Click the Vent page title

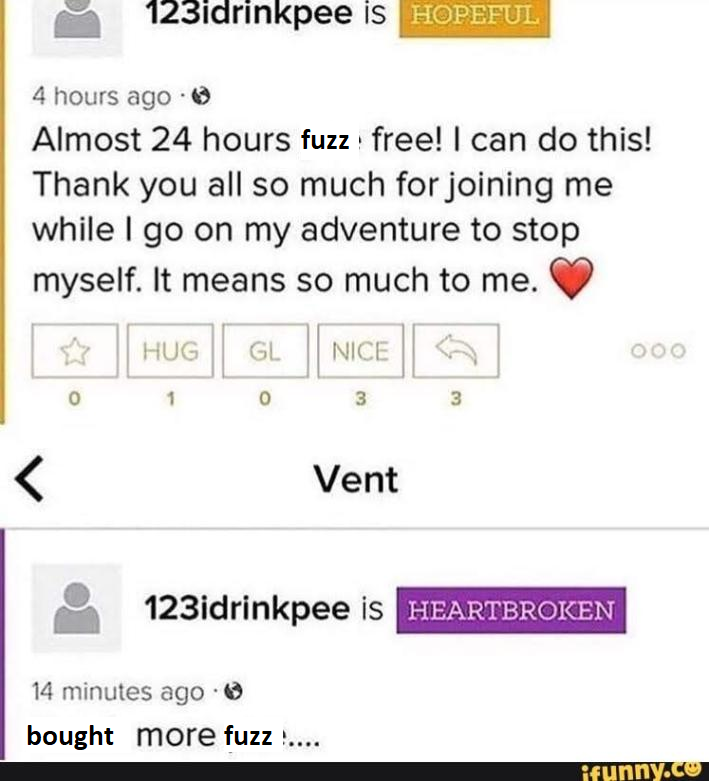click(356, 480)
